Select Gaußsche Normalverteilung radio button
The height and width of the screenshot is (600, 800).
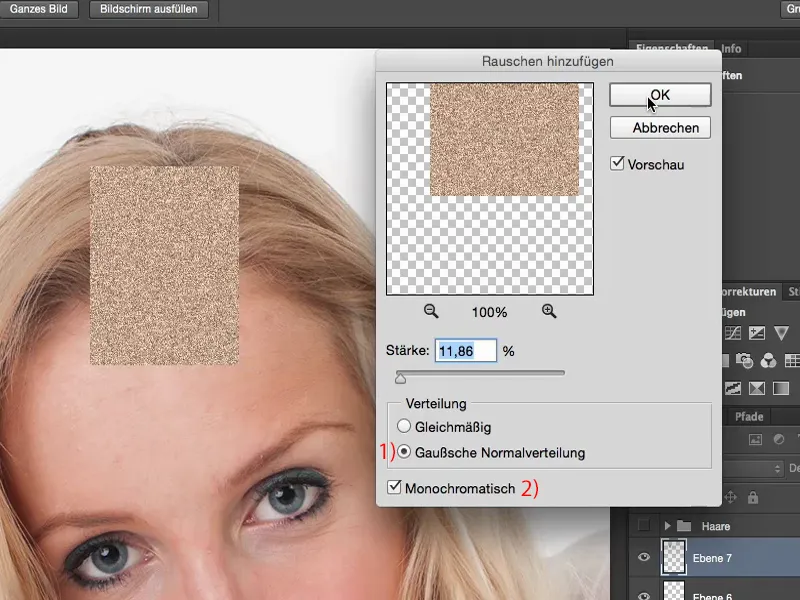tap(404, 452)
